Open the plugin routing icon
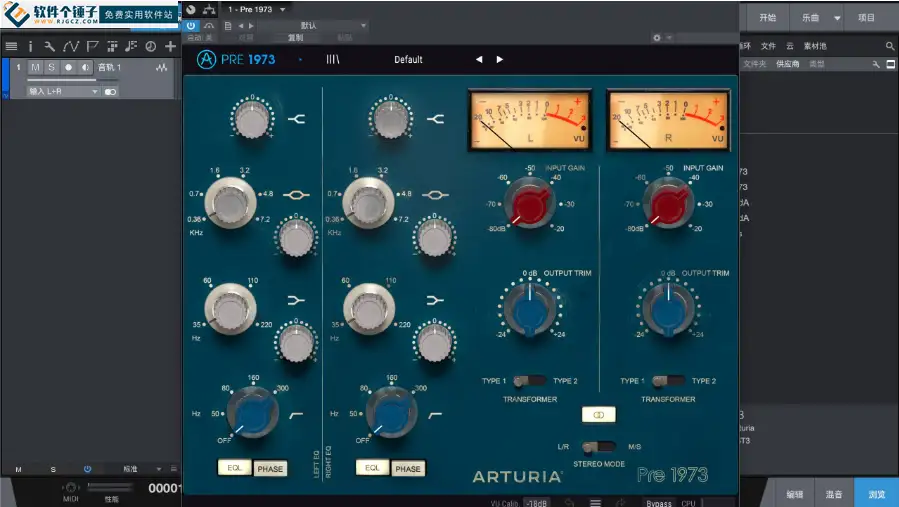This screenshot has height=507, width=899. pos(209,10)
